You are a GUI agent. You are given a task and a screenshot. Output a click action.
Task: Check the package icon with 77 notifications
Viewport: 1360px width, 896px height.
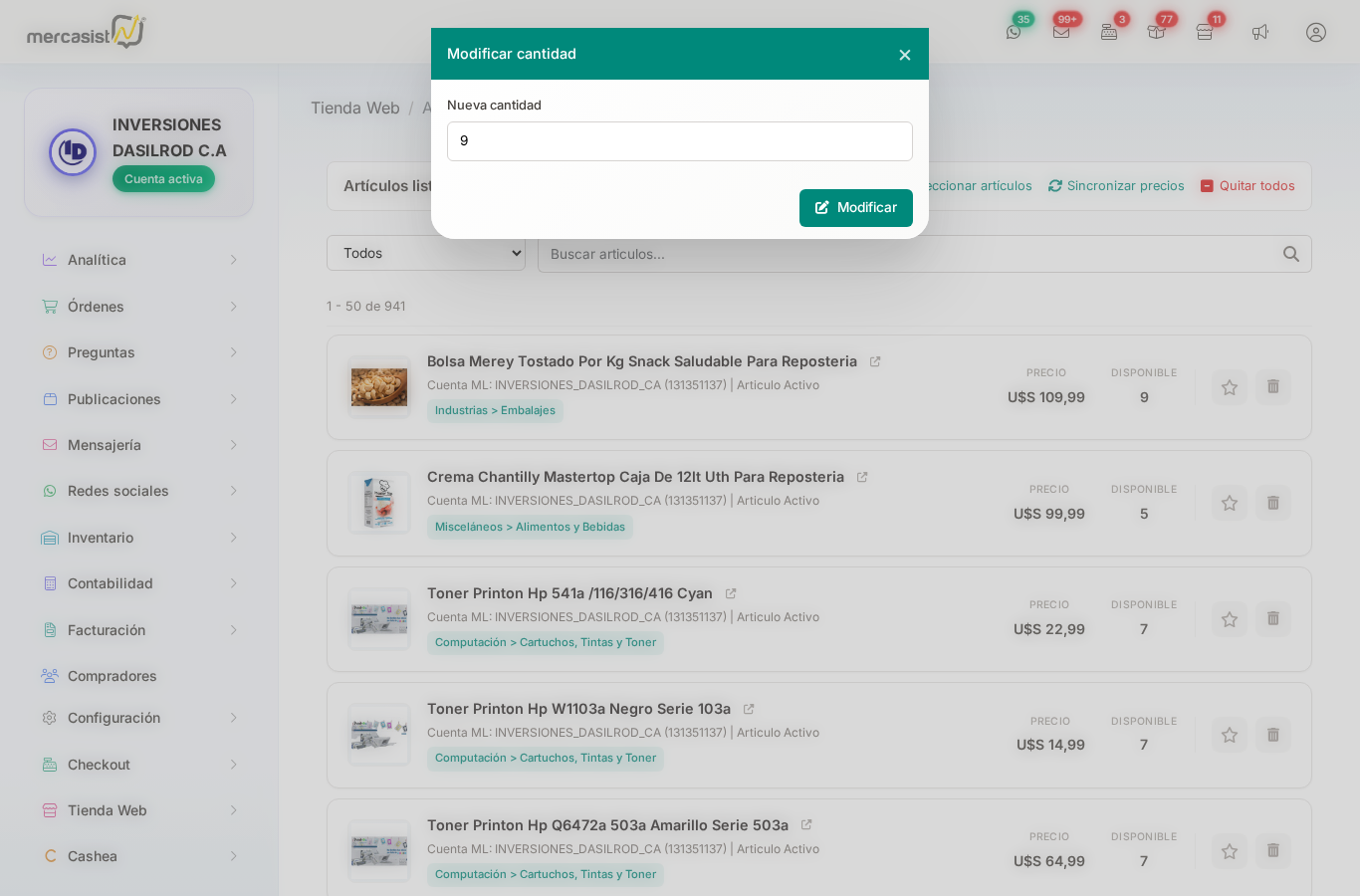pos(1156,31)
